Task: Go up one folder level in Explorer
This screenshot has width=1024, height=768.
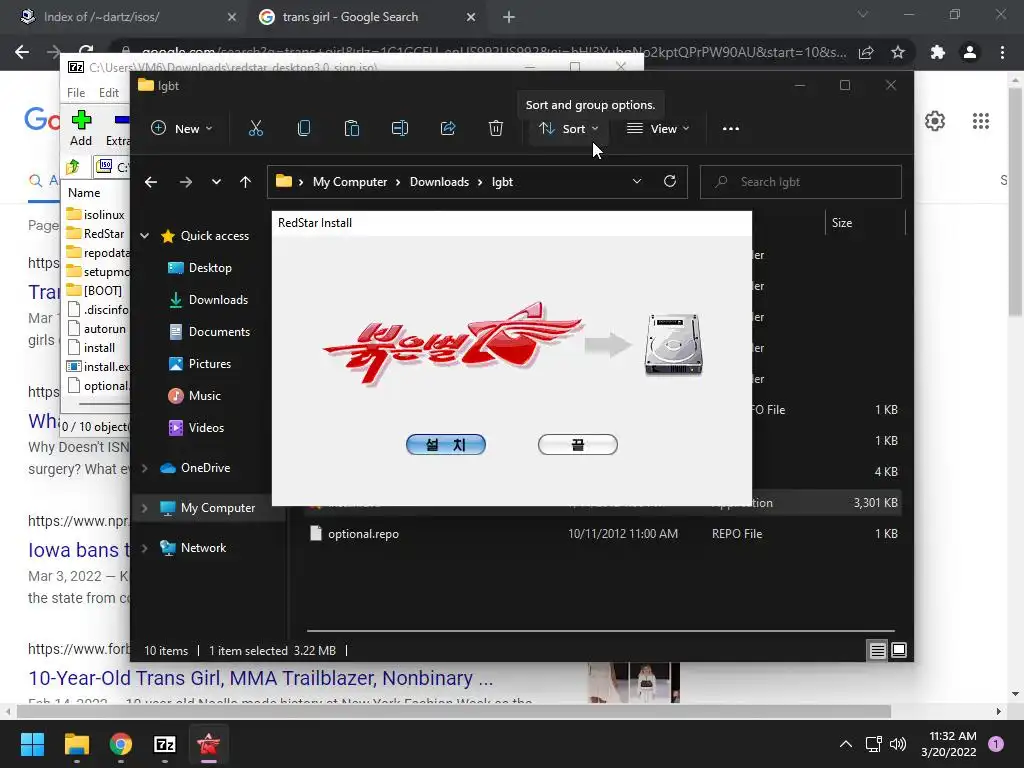Action: click(x=245, y=182)
